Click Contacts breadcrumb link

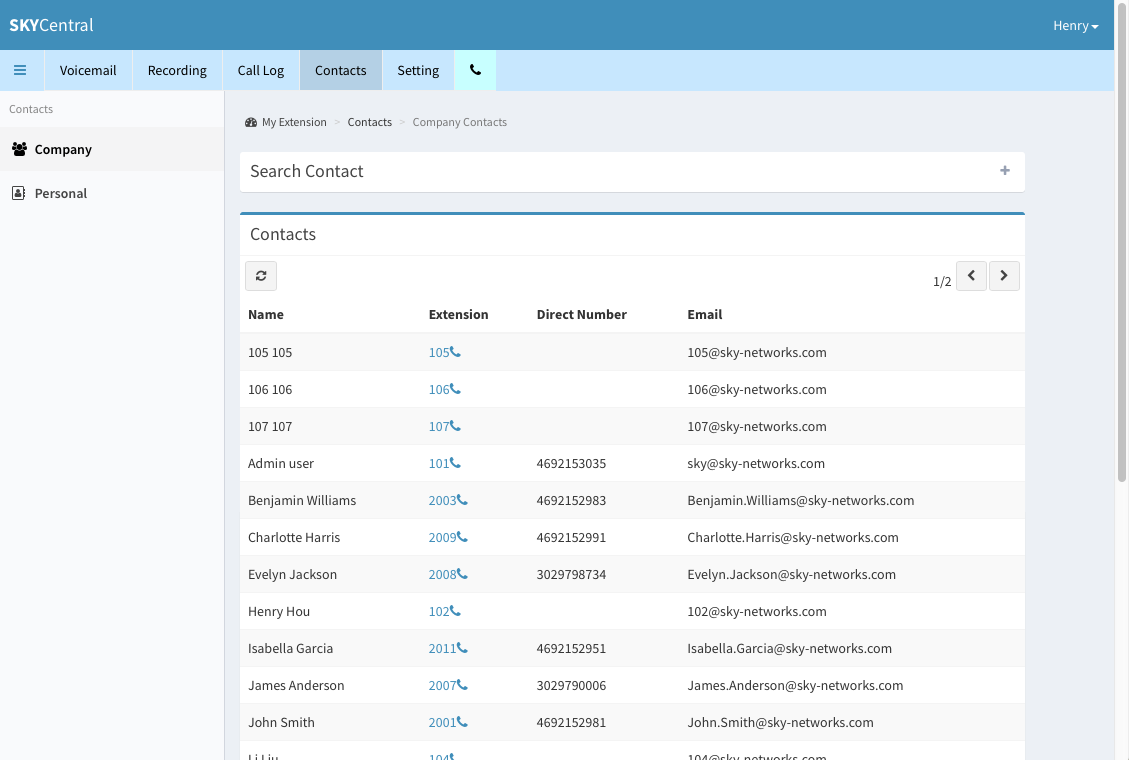(x=369, y=122)
